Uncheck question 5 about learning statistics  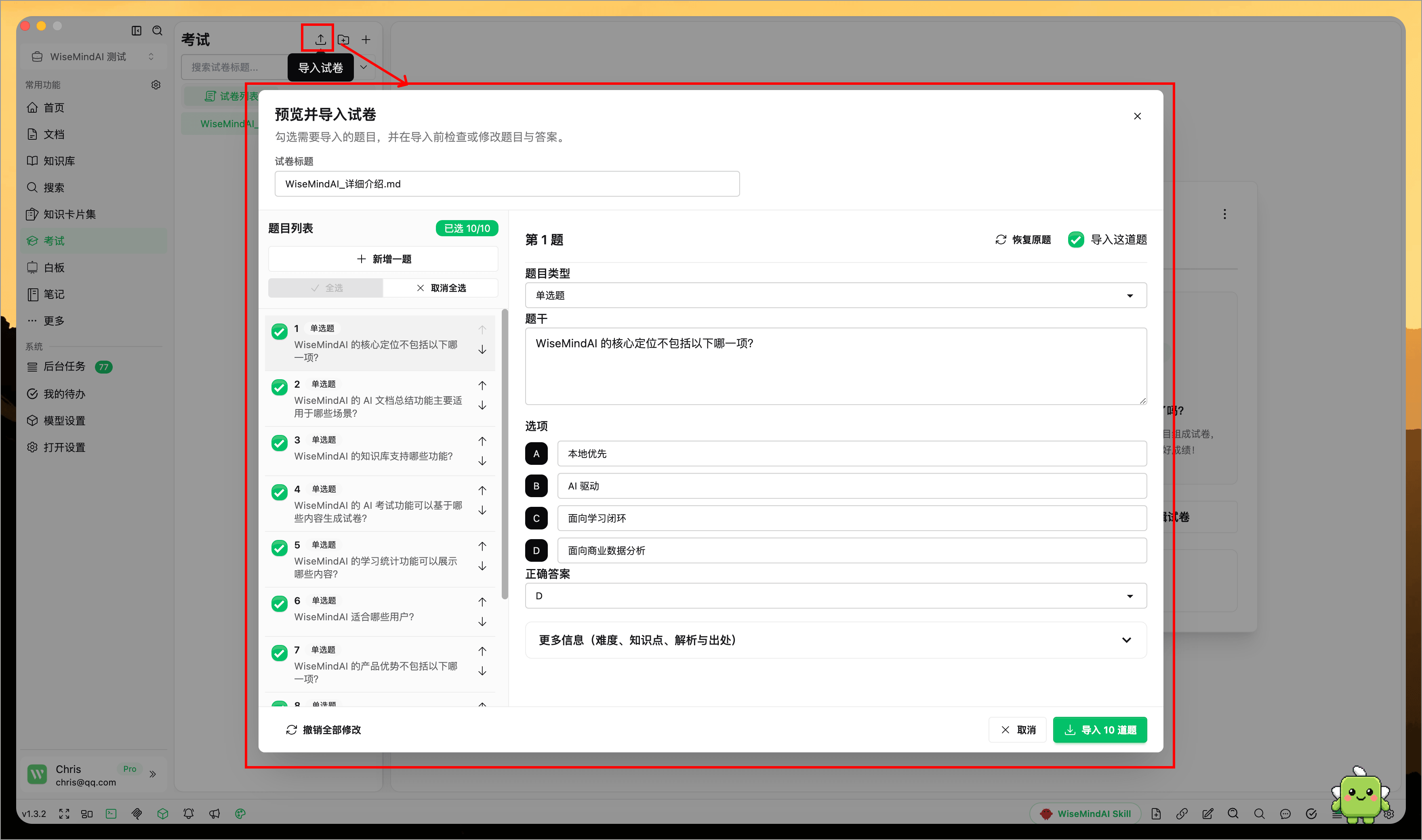(279, 548)
